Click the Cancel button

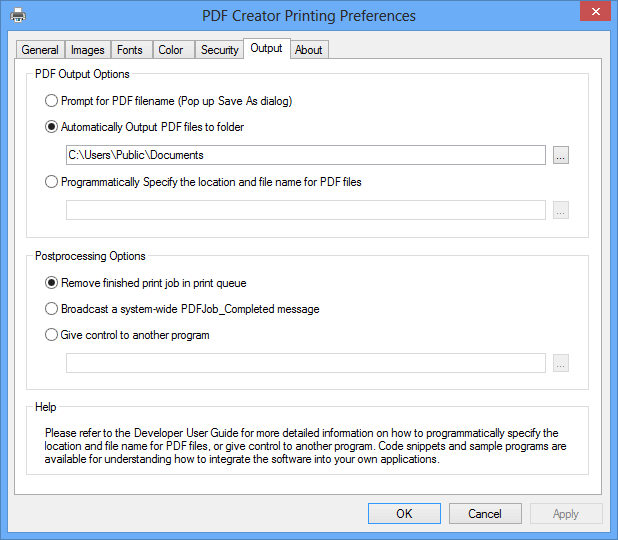click(484, 514)
